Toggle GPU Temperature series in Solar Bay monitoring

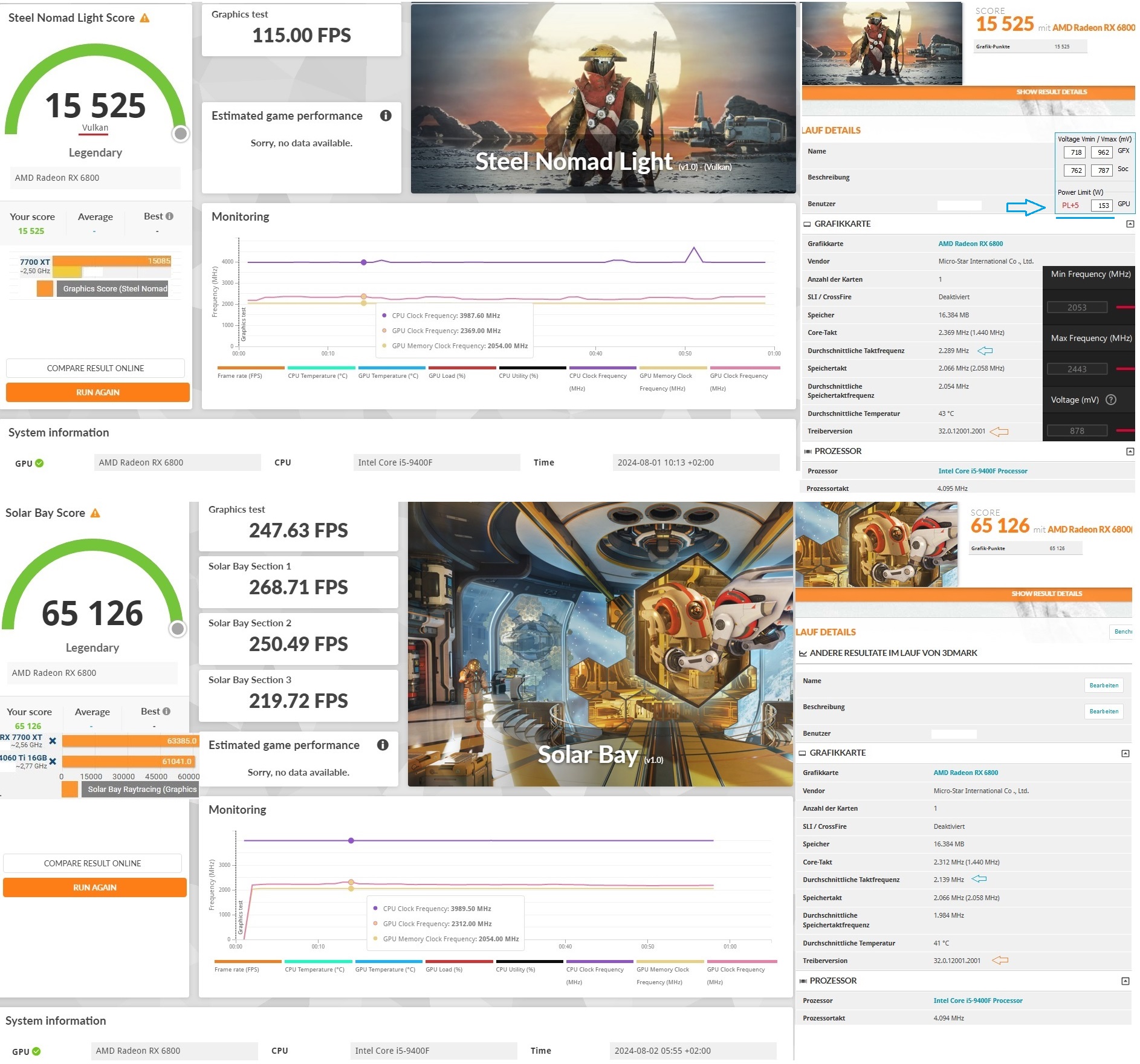389,966
